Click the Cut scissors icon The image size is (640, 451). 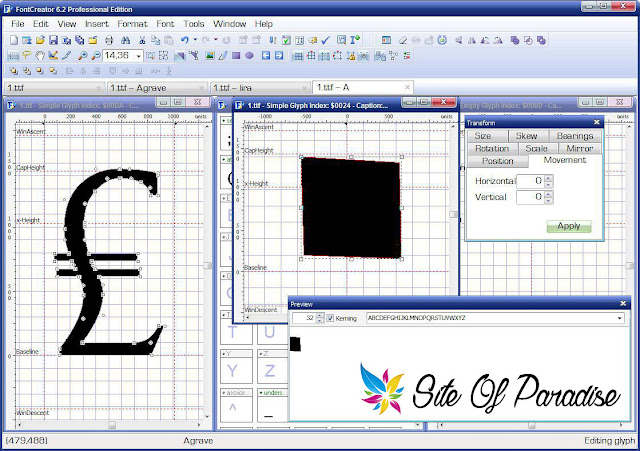tap(142, 40)
